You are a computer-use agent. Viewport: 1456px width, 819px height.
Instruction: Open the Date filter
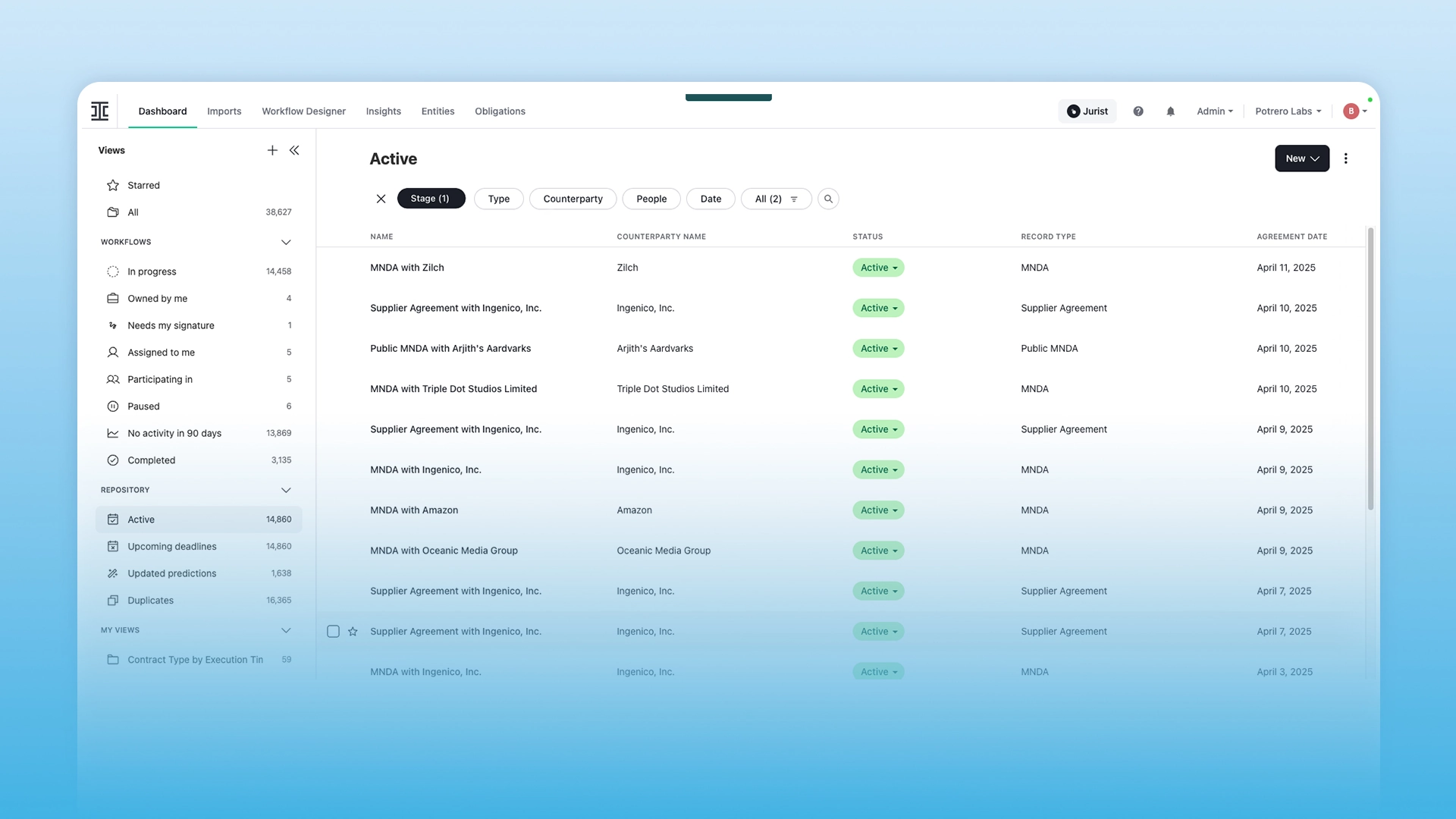click(711, 199)
